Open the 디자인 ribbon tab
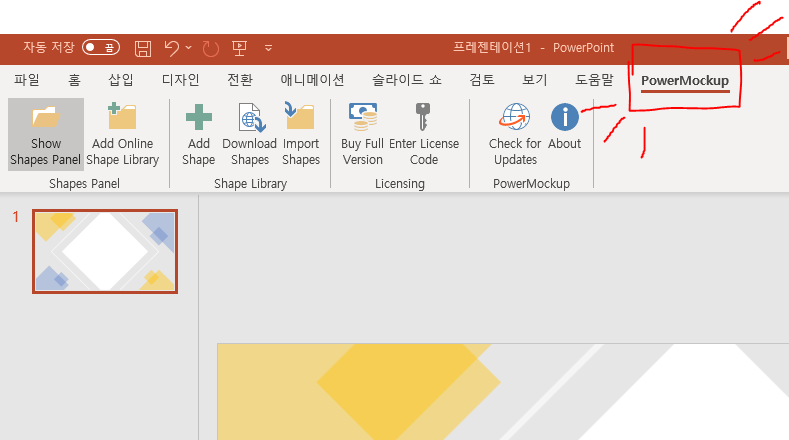Screen dimensions: 789x440 tap(180, 80)
